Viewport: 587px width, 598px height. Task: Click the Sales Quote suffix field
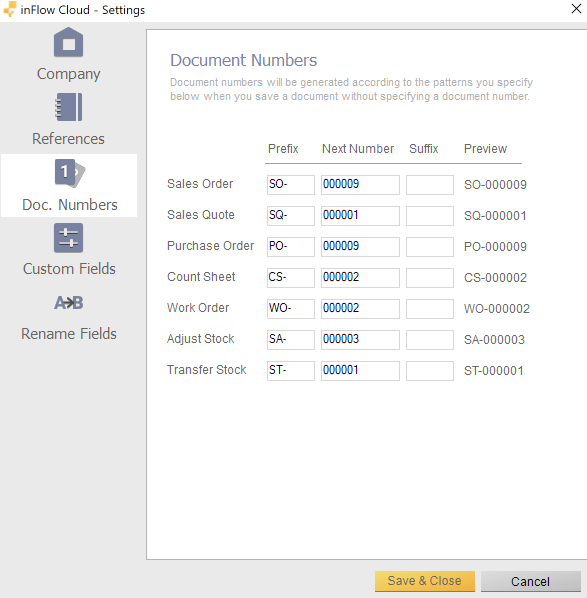[x=430, y=216]
